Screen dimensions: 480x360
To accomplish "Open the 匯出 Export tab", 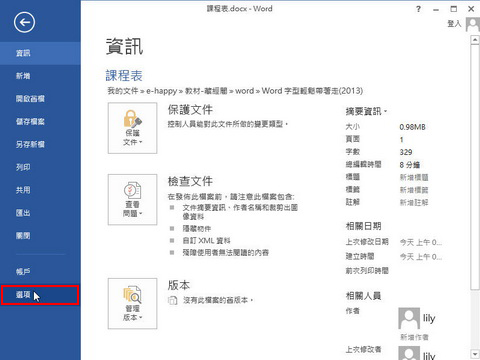I will [40, 213].
